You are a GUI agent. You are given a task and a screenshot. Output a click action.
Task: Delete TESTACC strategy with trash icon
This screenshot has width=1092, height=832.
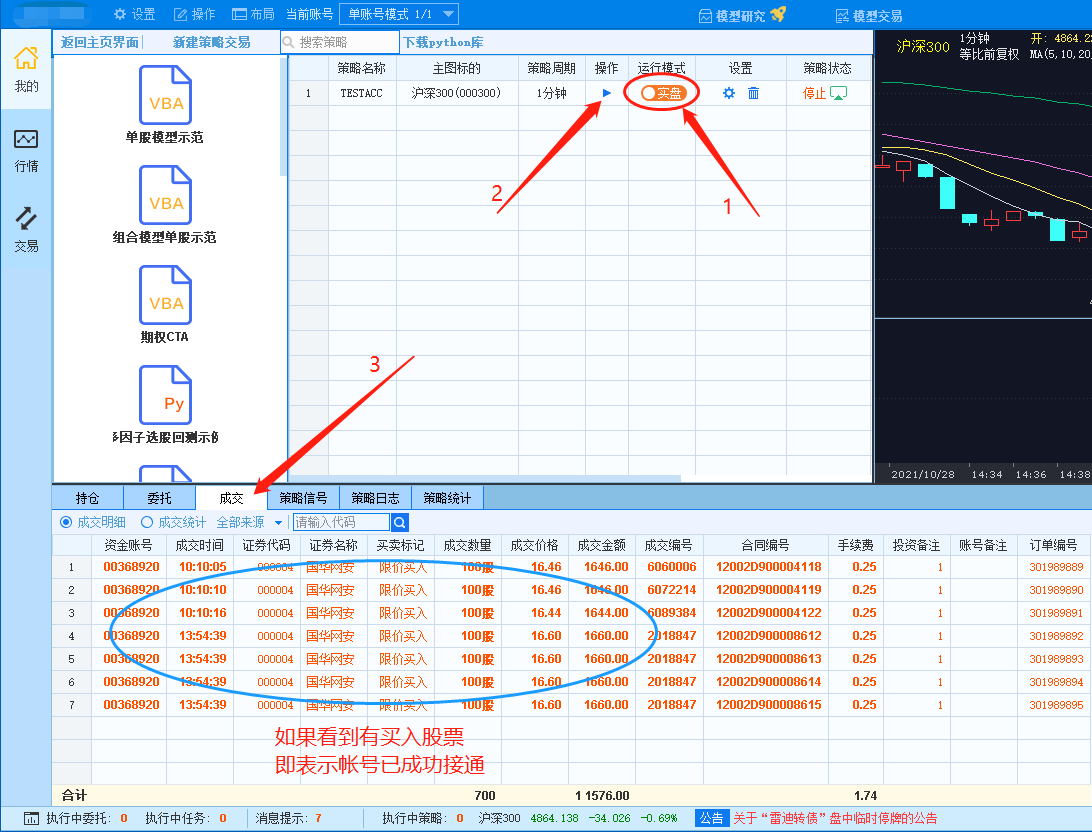(753, 93)
